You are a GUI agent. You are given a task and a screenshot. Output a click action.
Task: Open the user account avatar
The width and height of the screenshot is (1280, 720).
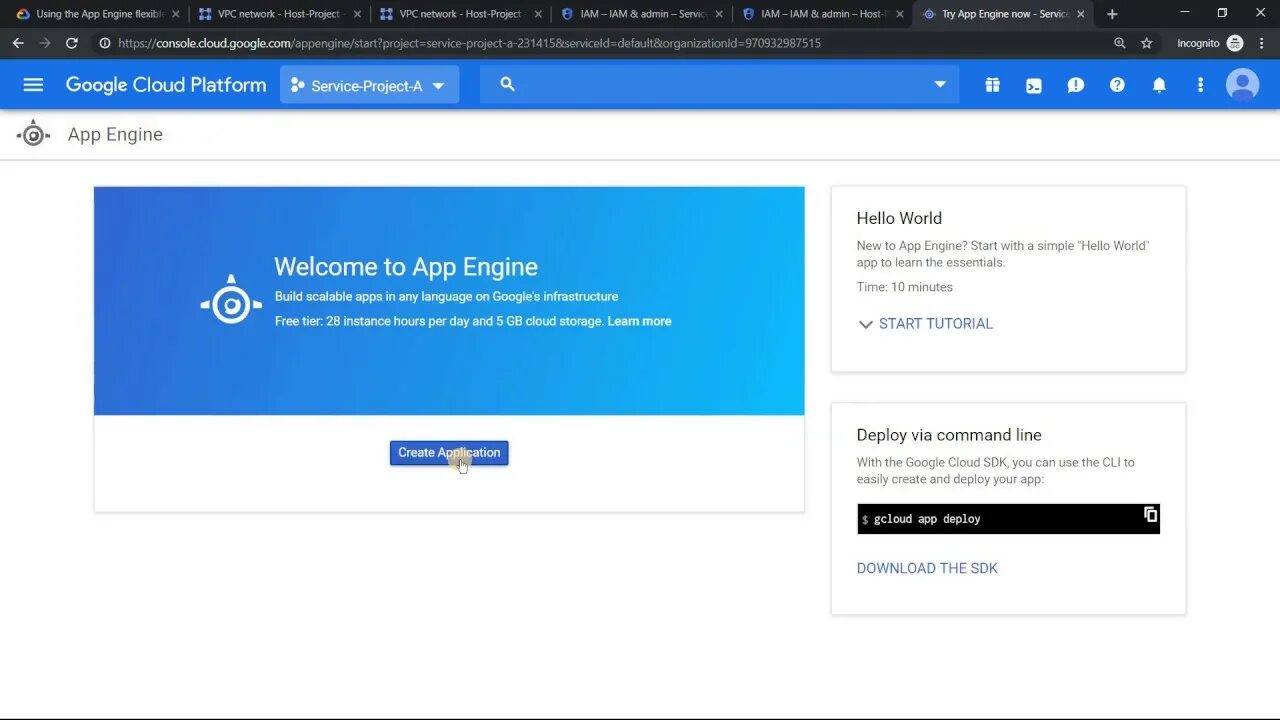[1243, 85]
